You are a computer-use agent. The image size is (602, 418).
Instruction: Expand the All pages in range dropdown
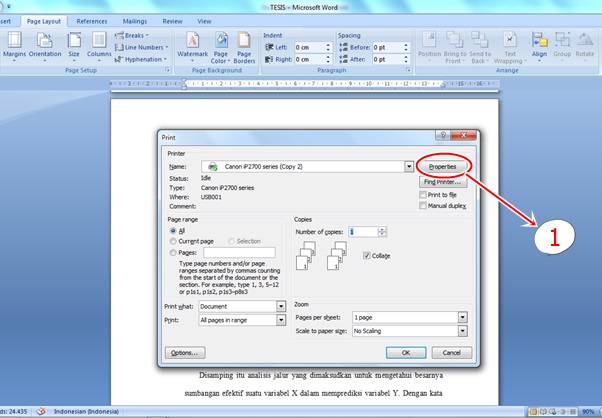pyautogui.click(x=281, y=320)
